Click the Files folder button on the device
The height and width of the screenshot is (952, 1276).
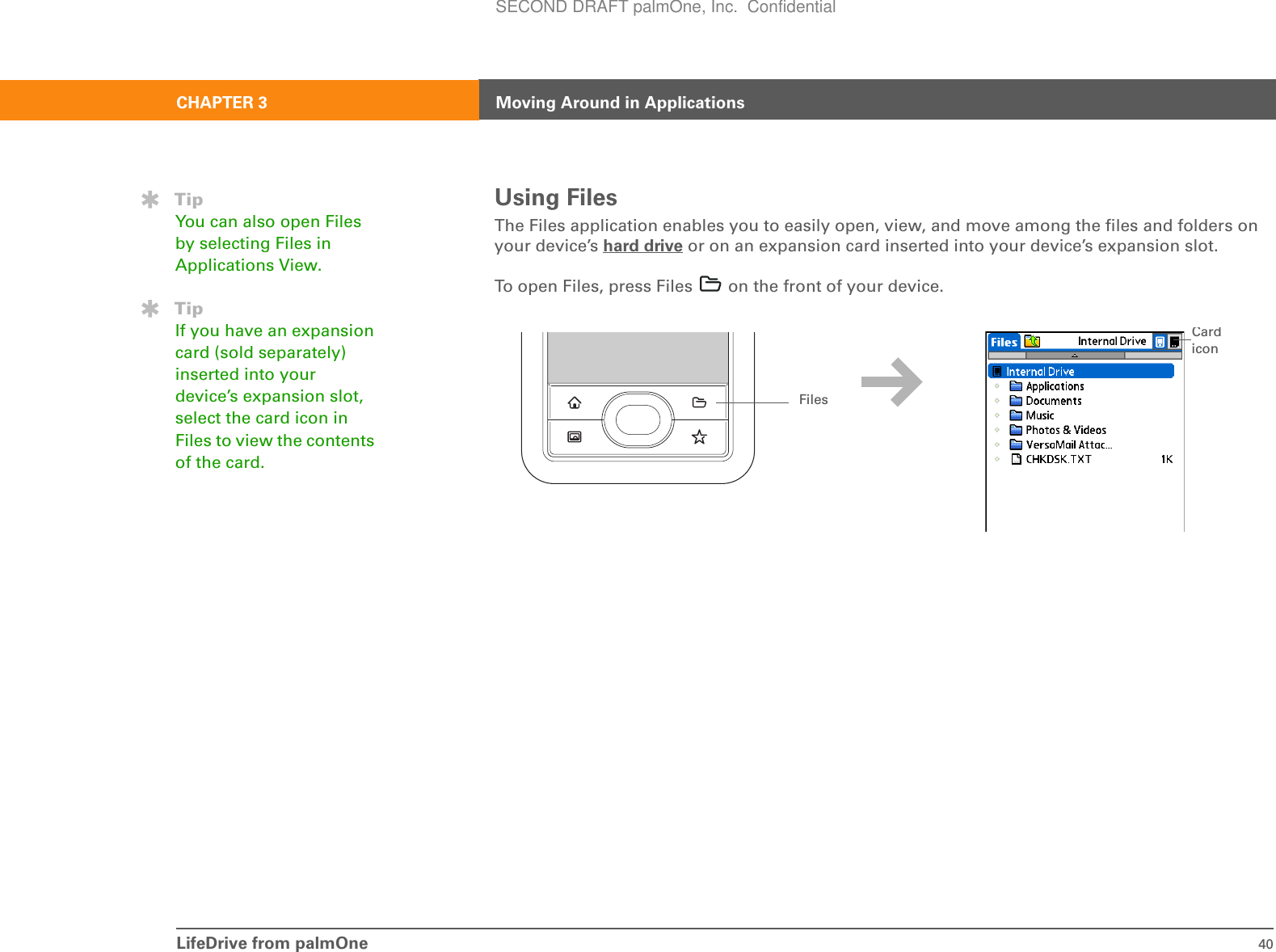(x=700, y=402)
